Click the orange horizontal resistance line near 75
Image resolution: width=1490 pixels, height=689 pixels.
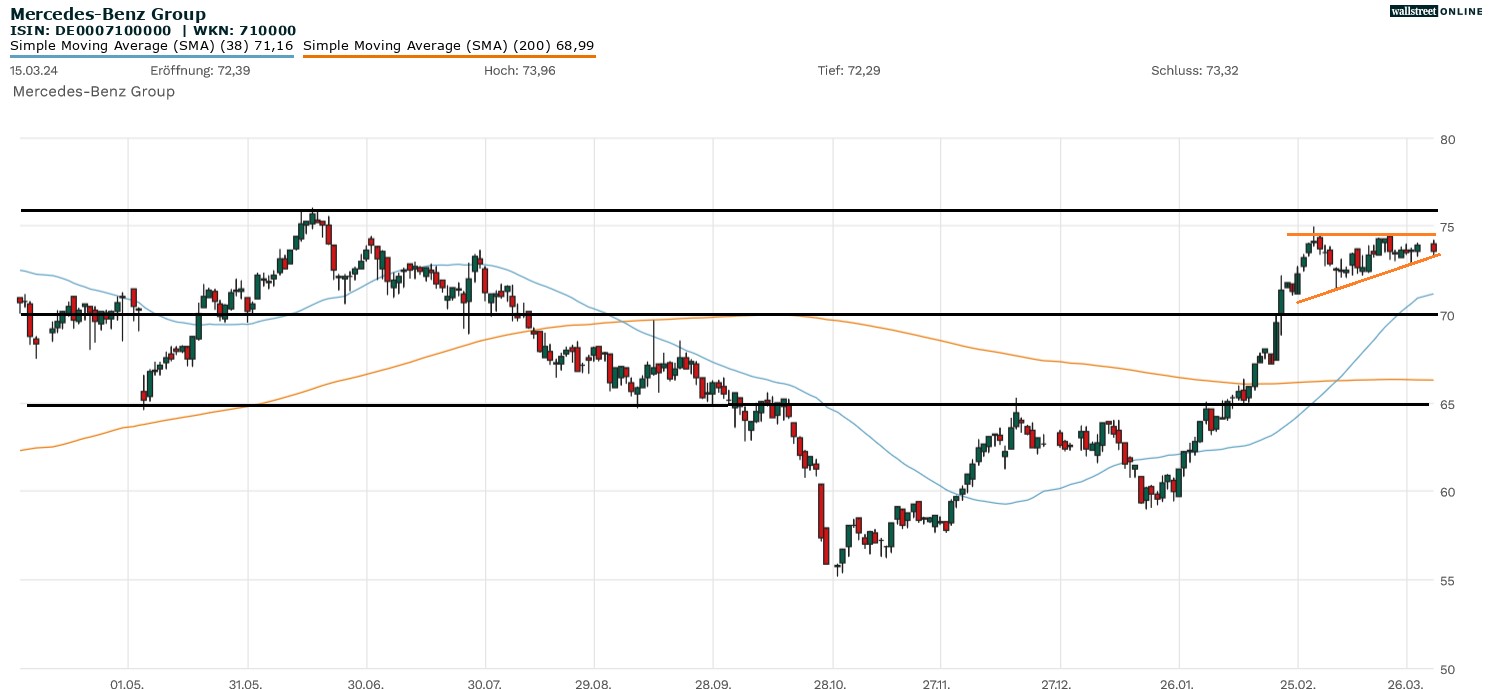[1360, 234]
